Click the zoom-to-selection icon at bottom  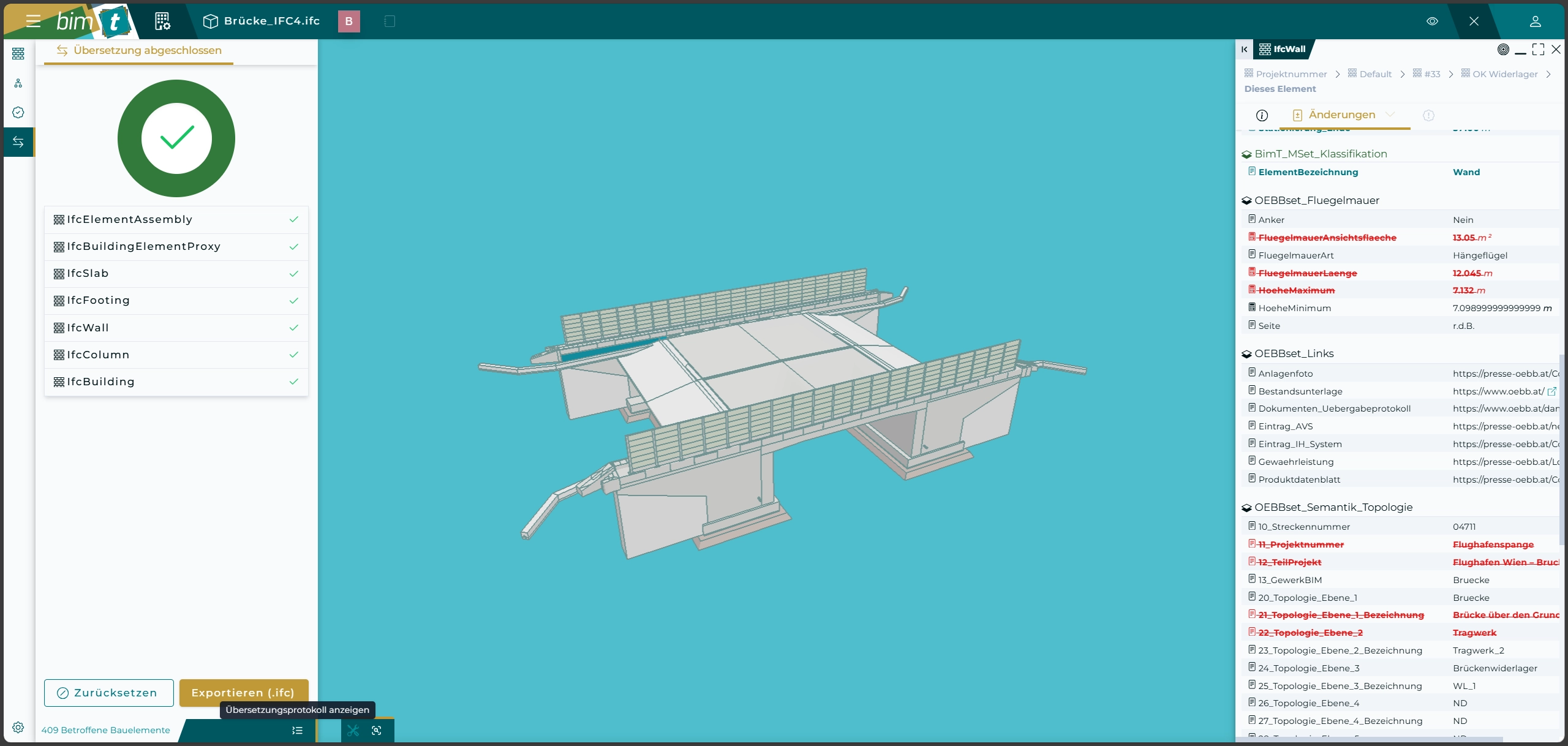click(377, 730)
